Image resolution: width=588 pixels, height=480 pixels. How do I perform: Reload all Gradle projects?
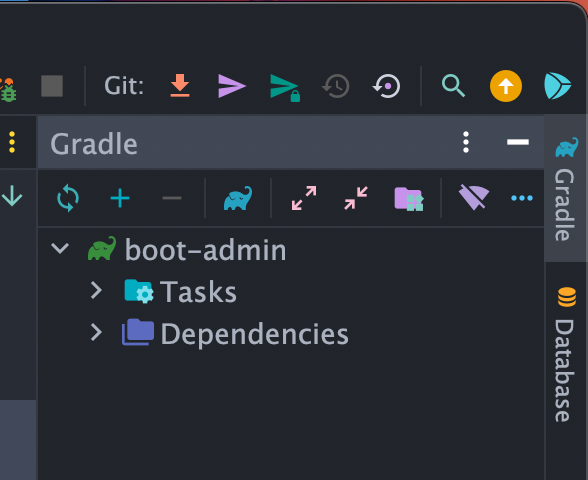pos(68,198)
